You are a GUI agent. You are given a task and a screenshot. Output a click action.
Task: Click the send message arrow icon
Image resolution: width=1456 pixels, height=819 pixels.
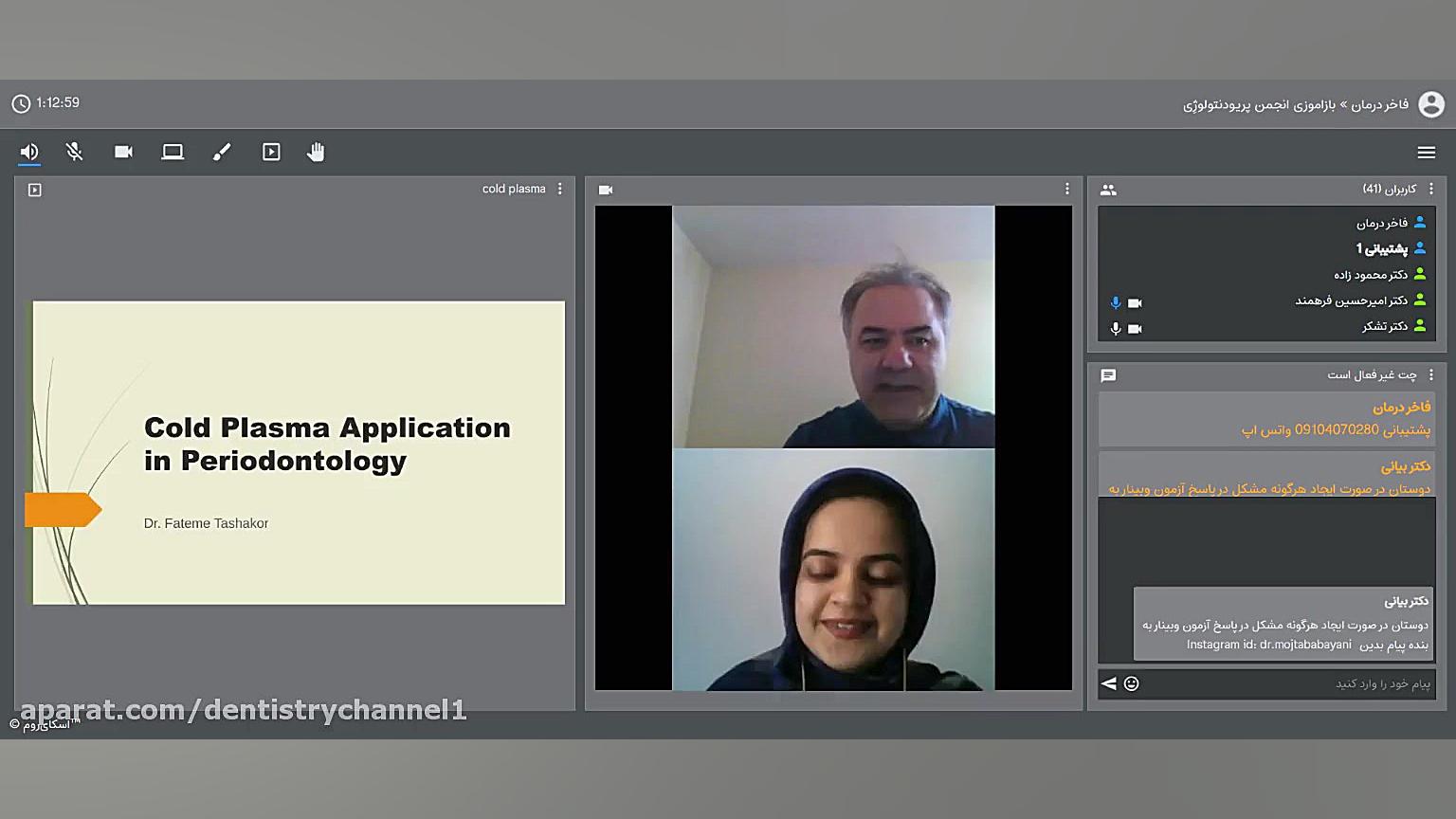click(x=1108, y=683)
